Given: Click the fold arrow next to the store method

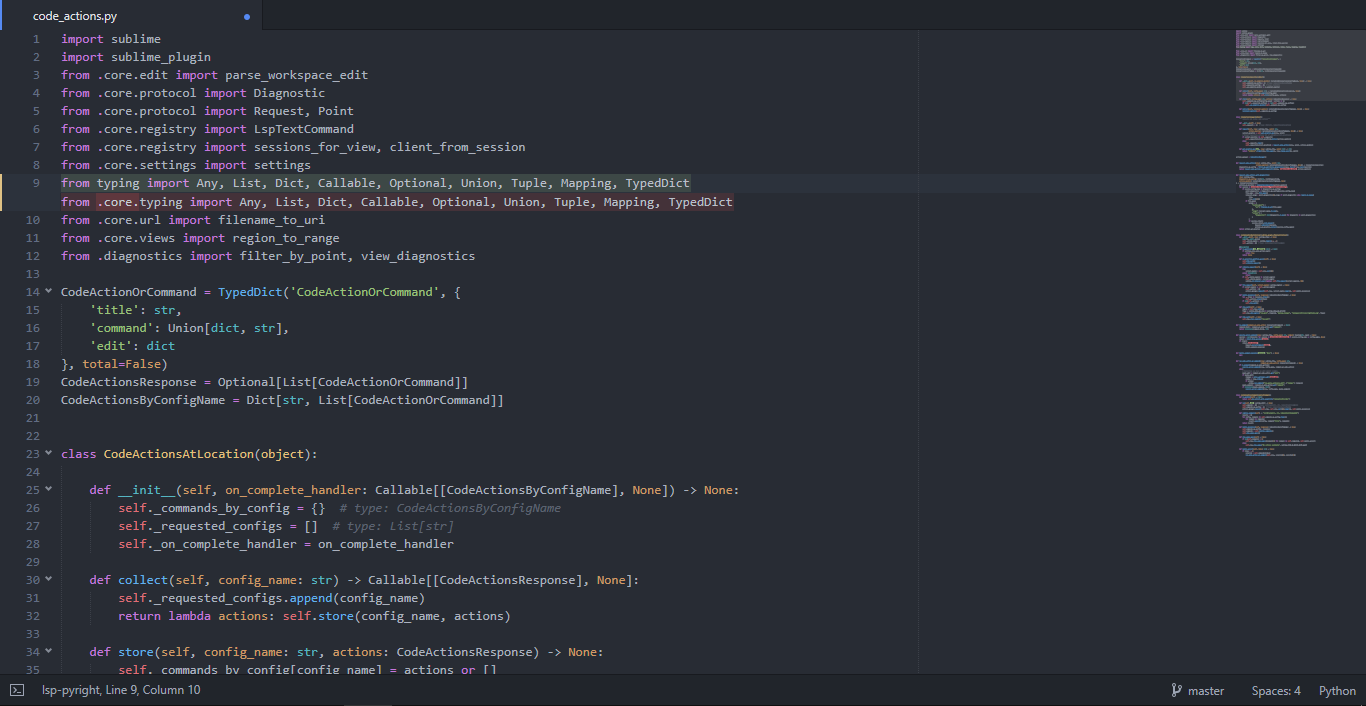Looking at the screenshot, I should coord(48,651).
